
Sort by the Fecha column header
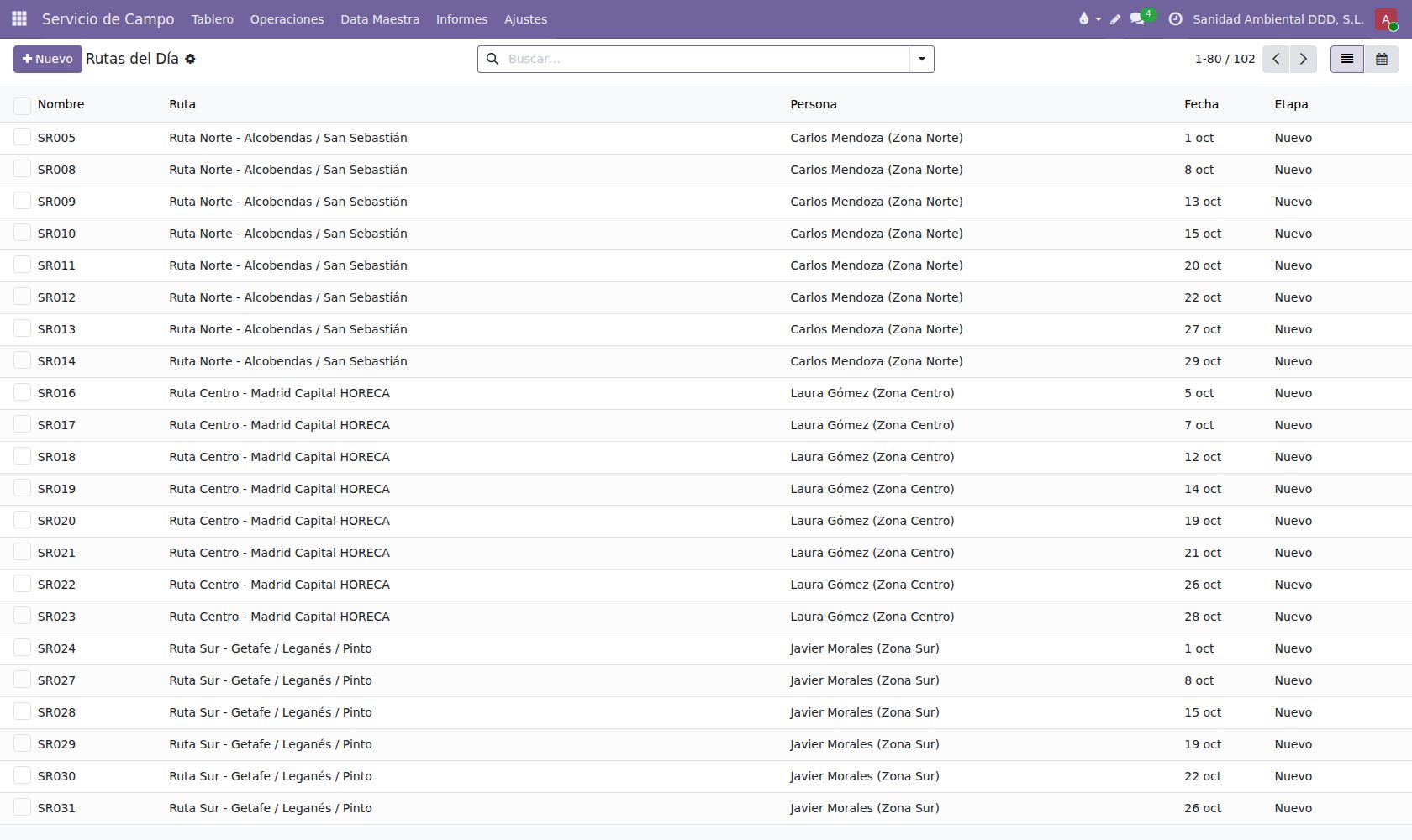pos(1201,104)
